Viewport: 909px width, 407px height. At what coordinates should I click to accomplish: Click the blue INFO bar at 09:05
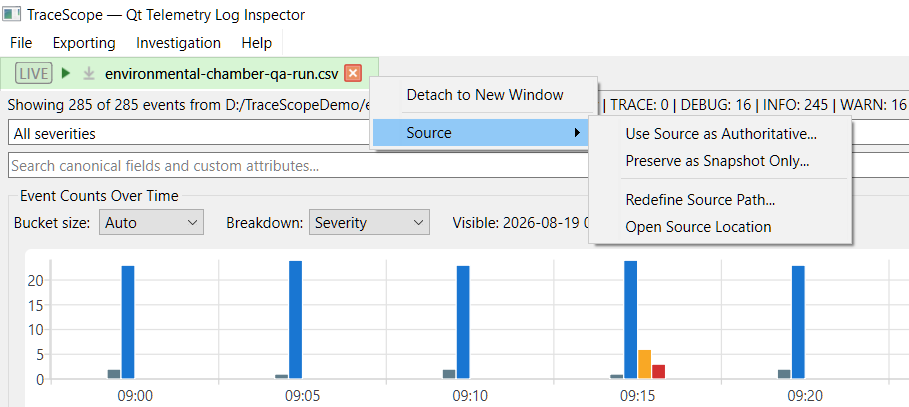tap(295, 320)
